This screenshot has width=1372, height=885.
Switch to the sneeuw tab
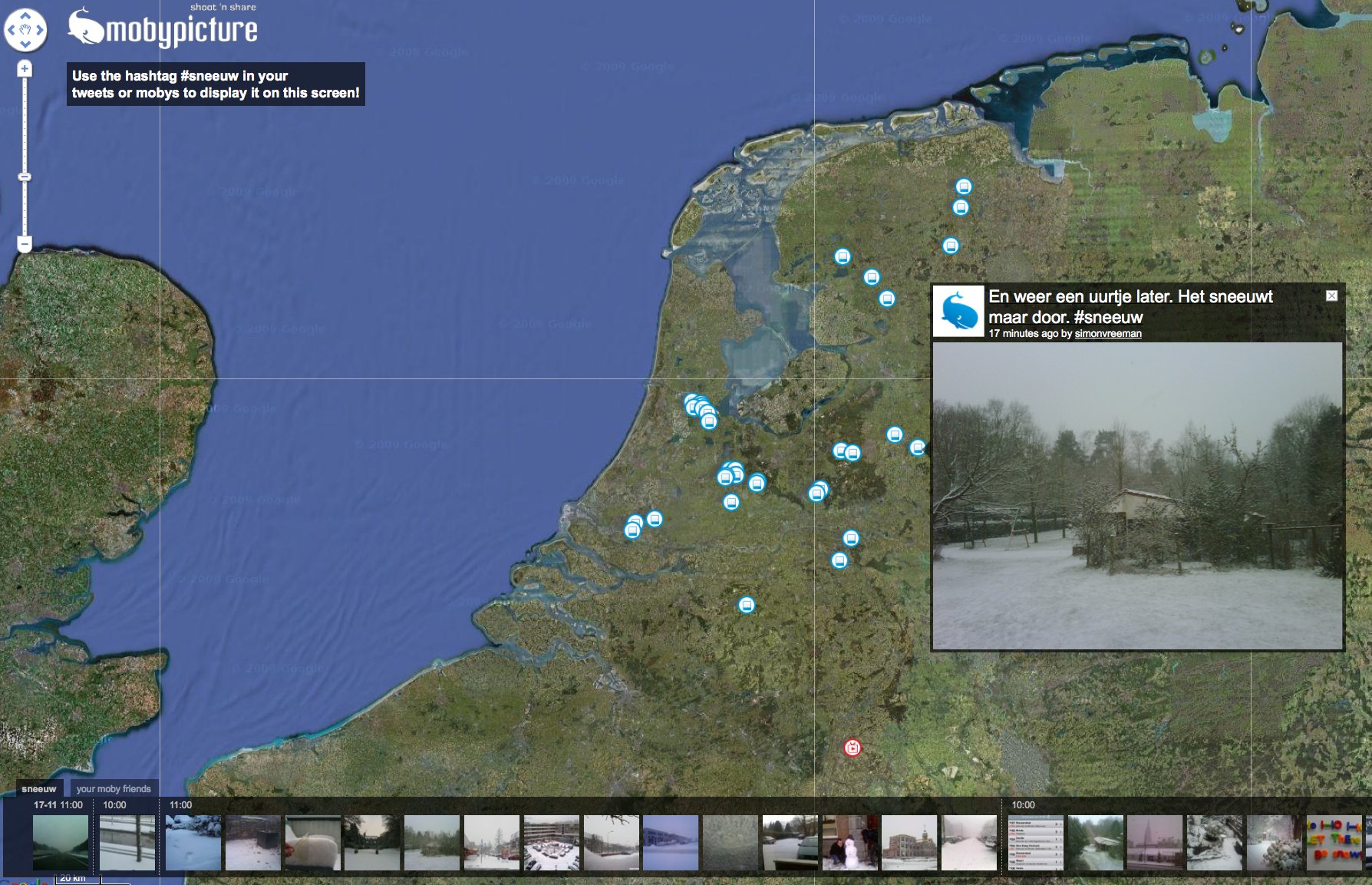click(x=38, y=789)
